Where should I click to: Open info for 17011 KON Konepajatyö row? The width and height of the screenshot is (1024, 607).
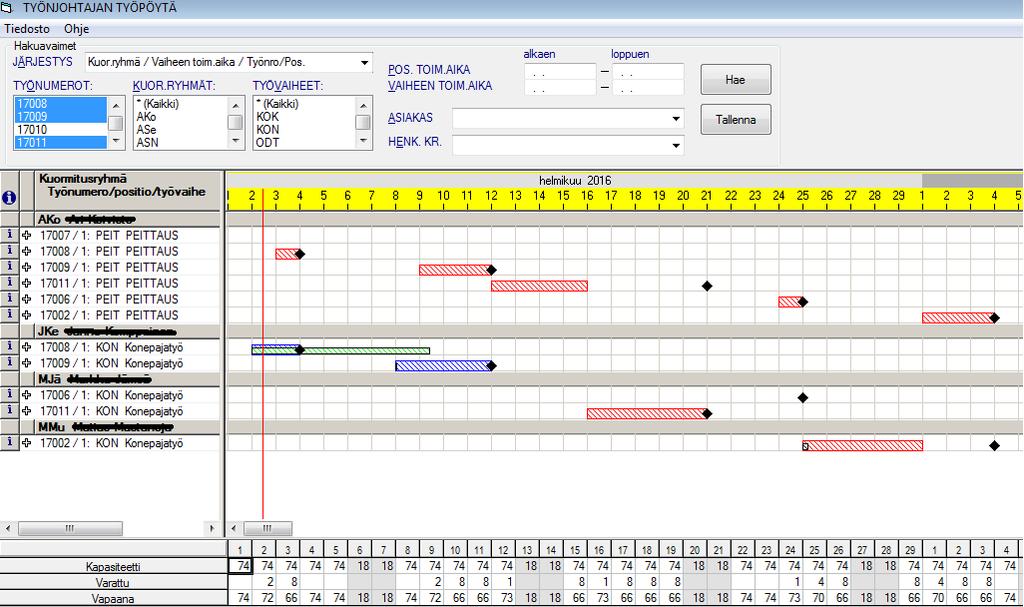pos(9,410)
